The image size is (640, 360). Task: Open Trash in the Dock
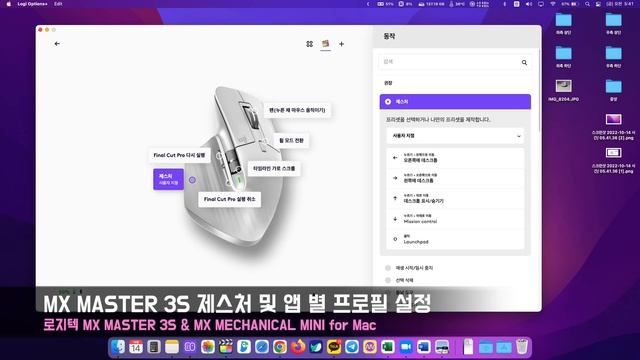[522, 347]
